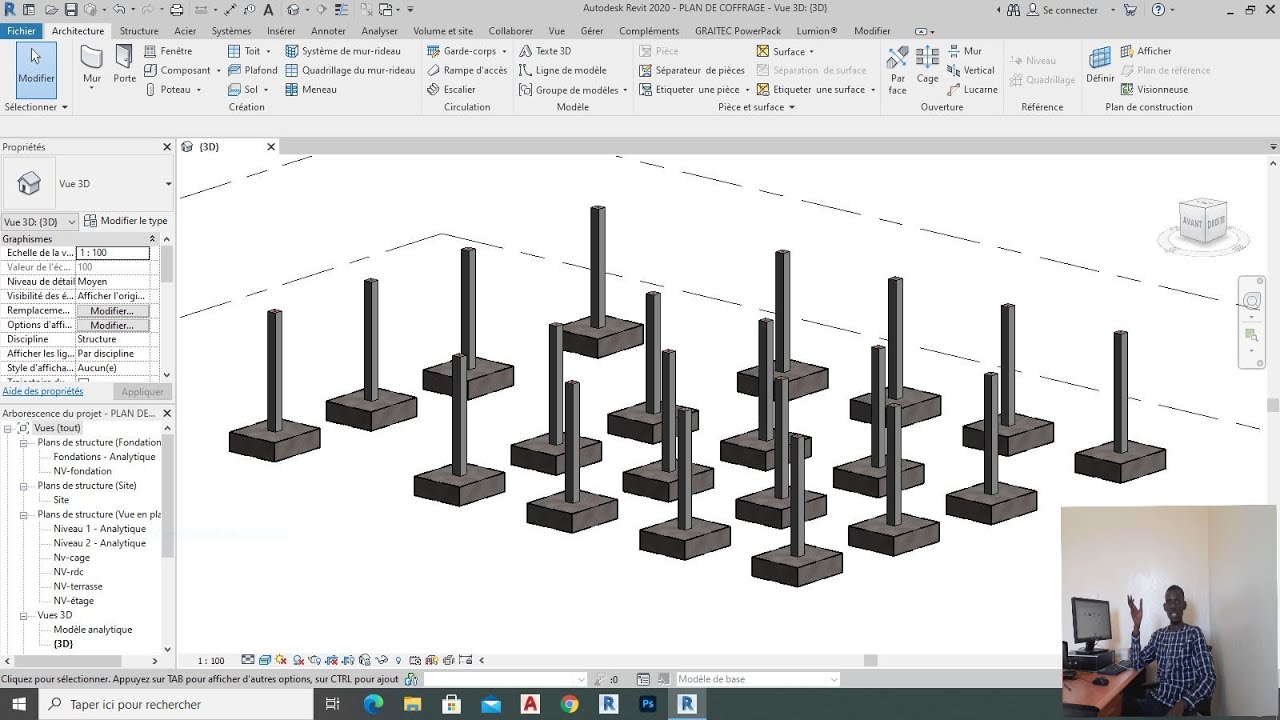Open the Vue 3D type selector dropdown
The height and width of the screenshot is (720, 1280).
coord(168,184)
